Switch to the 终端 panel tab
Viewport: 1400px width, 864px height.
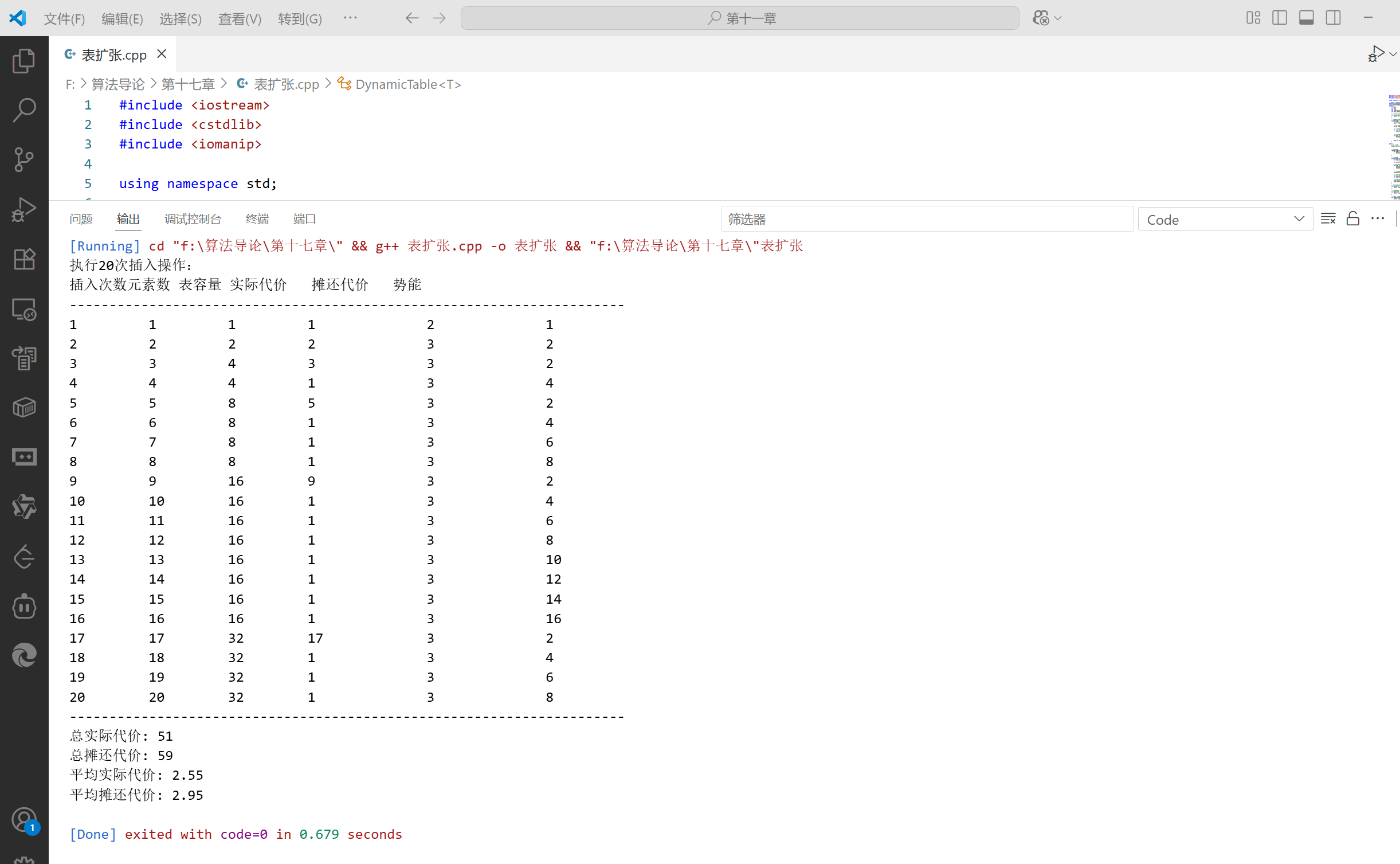click(x=257, y=219)
